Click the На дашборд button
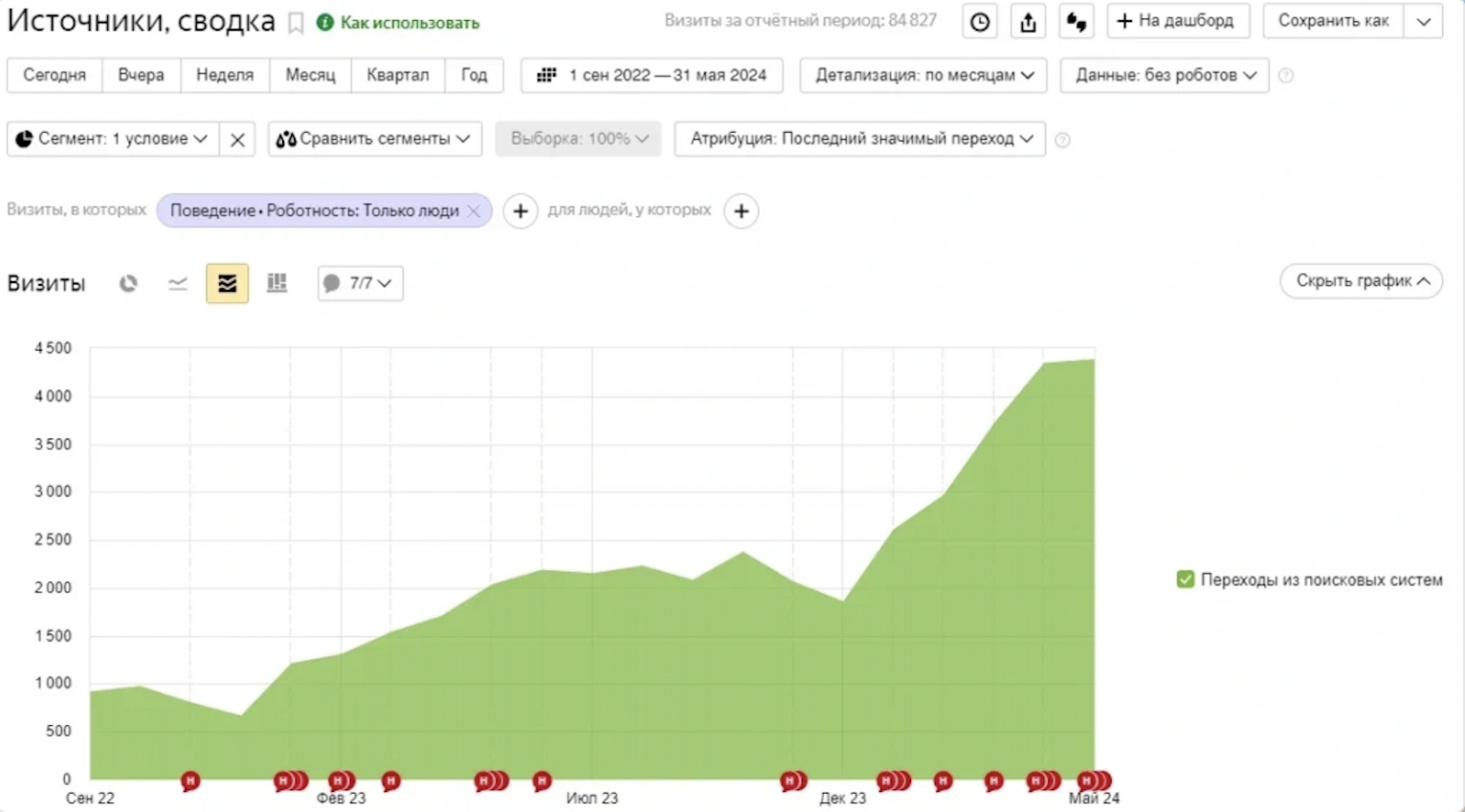1465x812 pixels. pos(1177,21)
